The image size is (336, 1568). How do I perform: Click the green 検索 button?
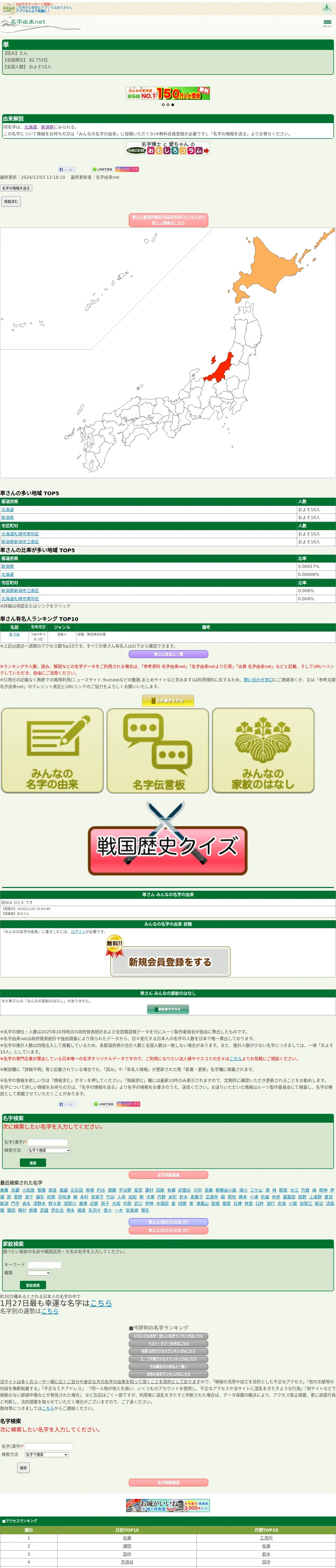pos(33,1163)
